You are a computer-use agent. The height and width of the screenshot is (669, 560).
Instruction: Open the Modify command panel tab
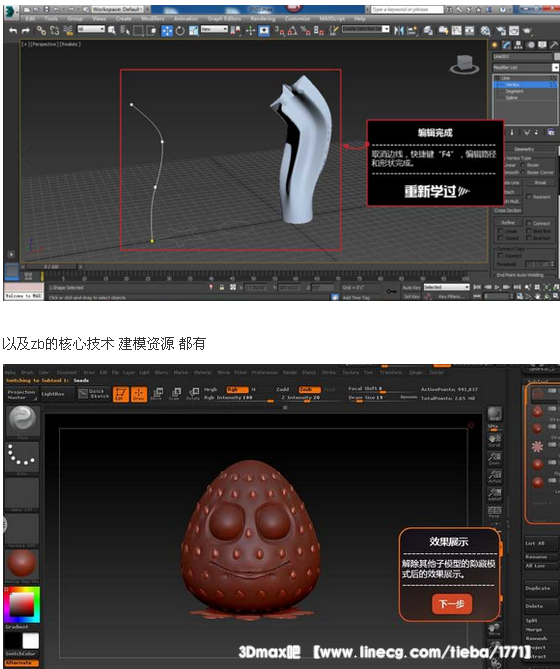[x=507, y=45]
